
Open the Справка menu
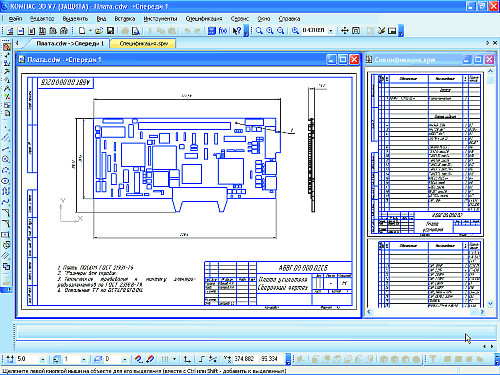[289, 19]
